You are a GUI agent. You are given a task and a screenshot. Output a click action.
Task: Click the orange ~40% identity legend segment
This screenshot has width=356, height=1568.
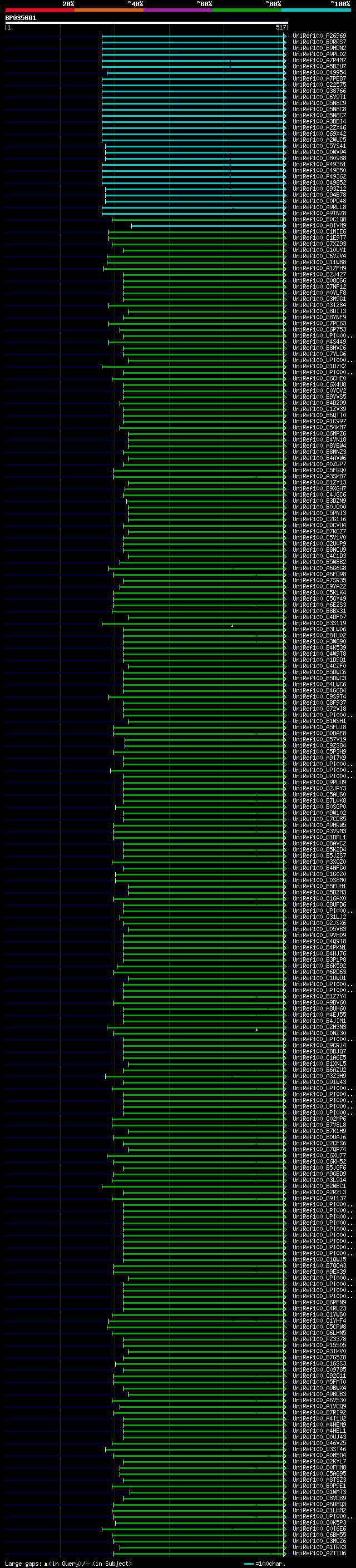point(109,10)
